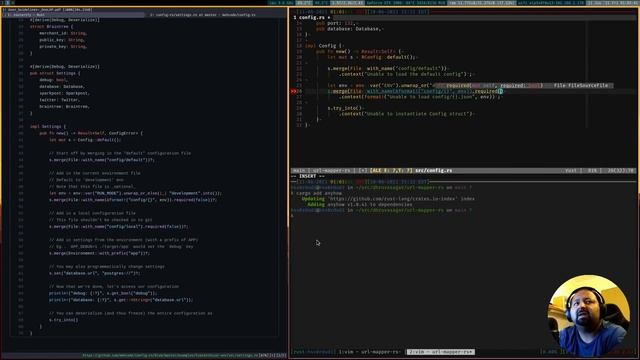Click the config/local merge line in browser
Viewport: 640px width, 360px height.
[119, 227]
